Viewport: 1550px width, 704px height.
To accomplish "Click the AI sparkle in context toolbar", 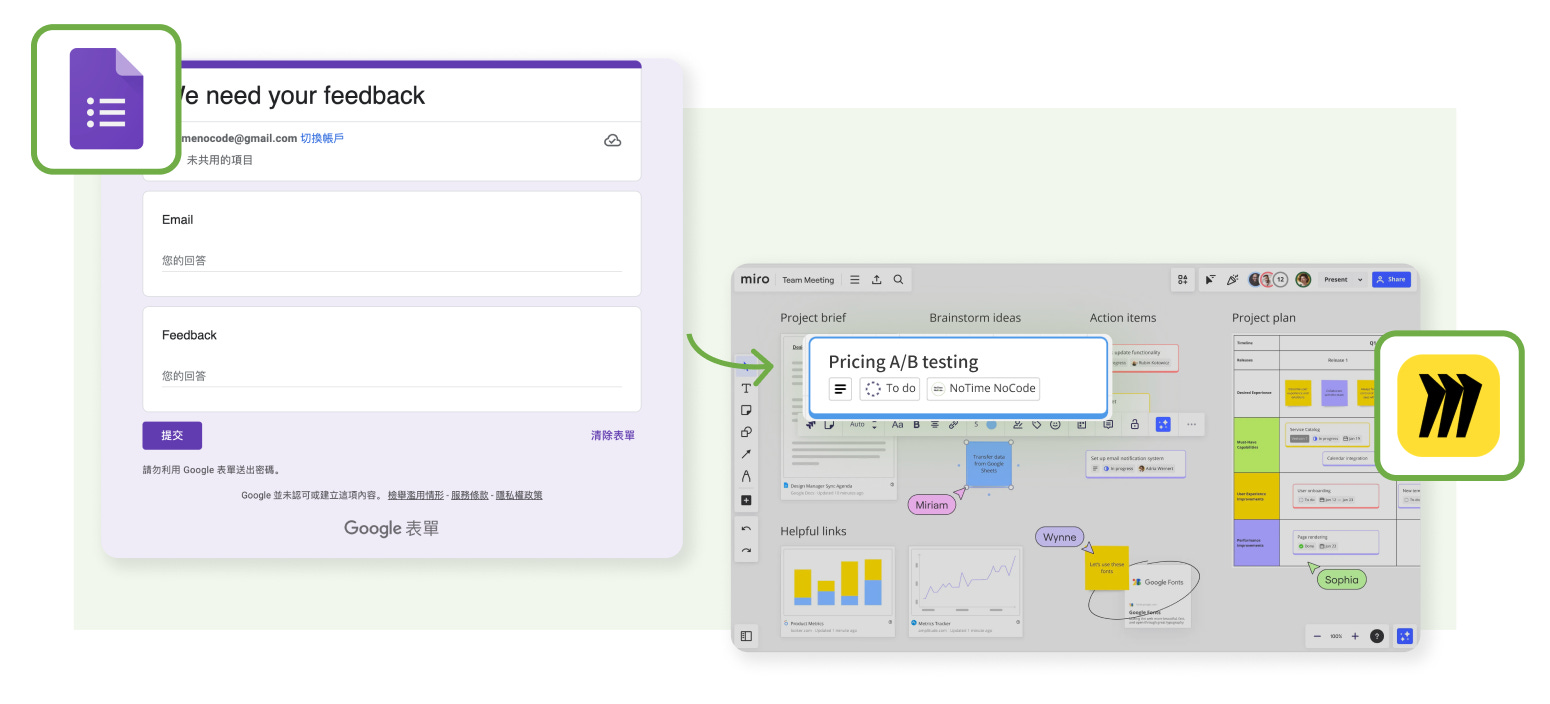I will point(1163,424).
